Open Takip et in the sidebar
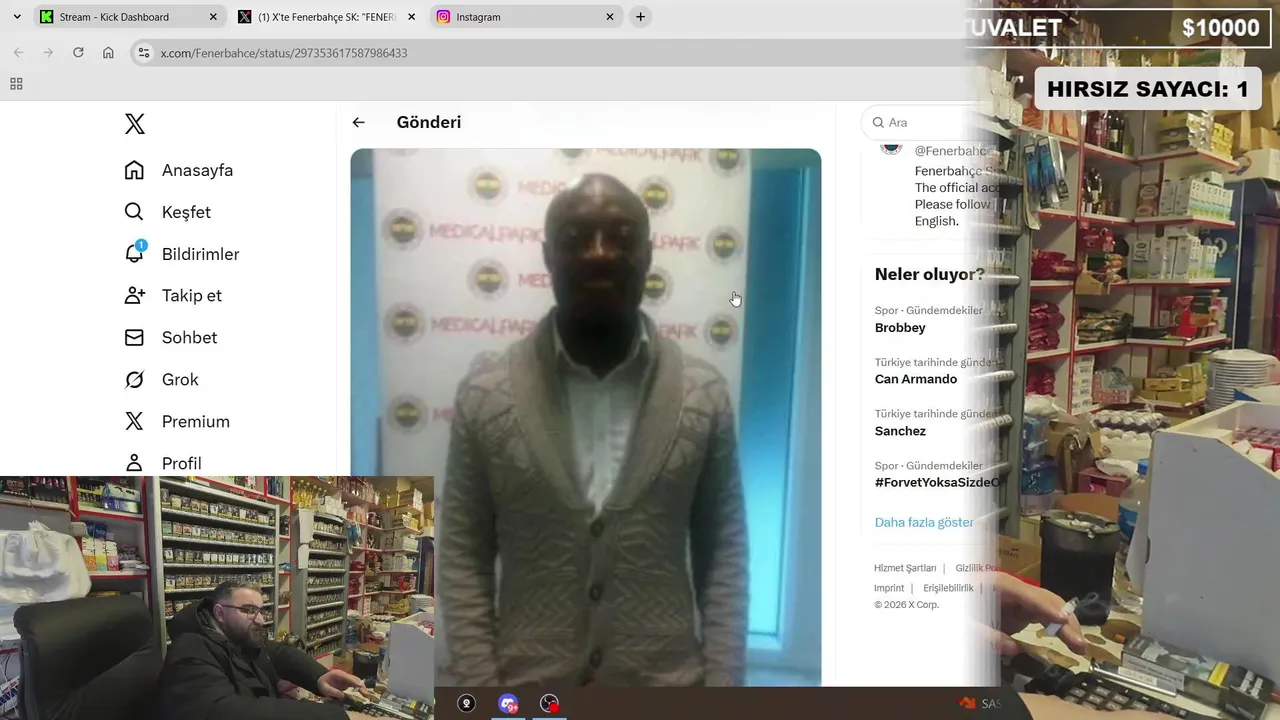 tap(172, 296)
